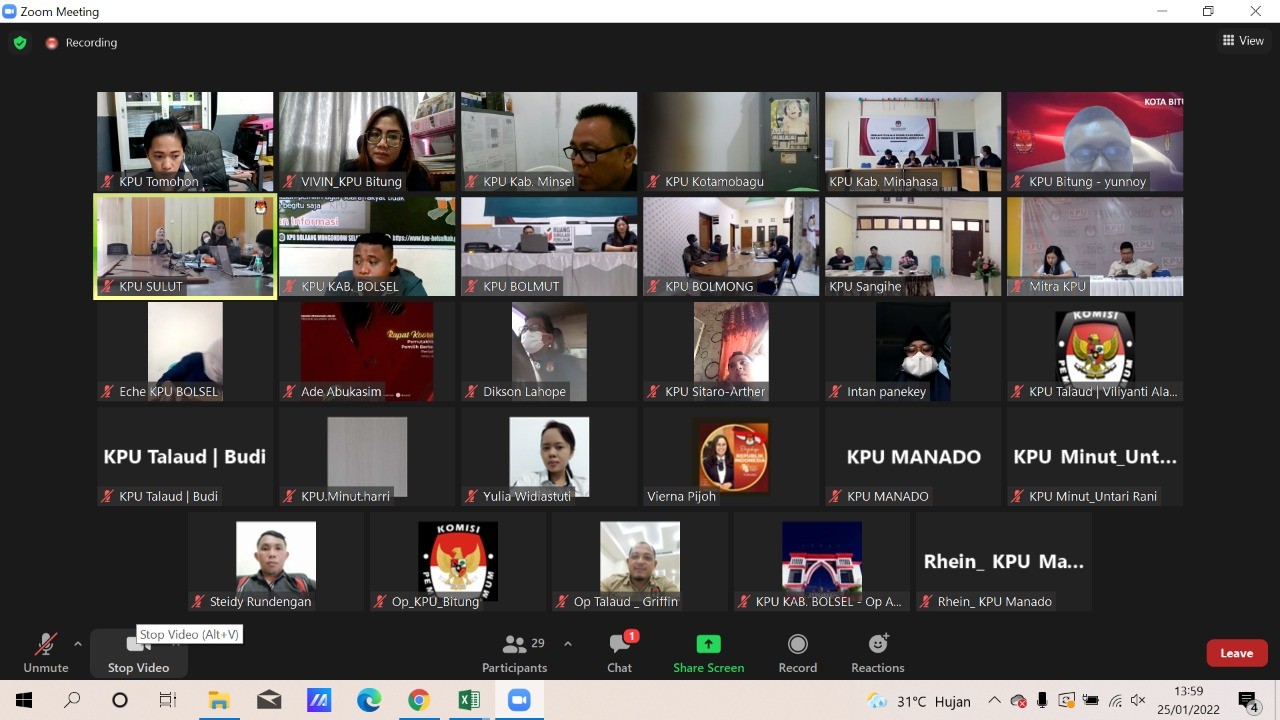Open the Windows notification center

1248,701
